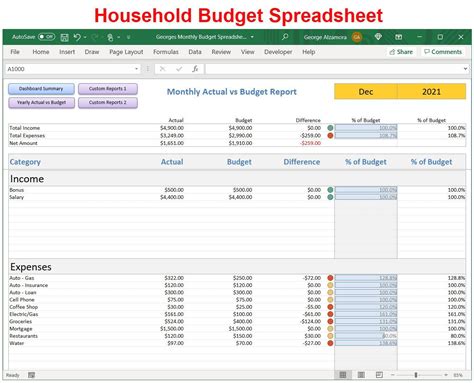Open the Page Layout ribbon tab

click(x=126, y=52)
